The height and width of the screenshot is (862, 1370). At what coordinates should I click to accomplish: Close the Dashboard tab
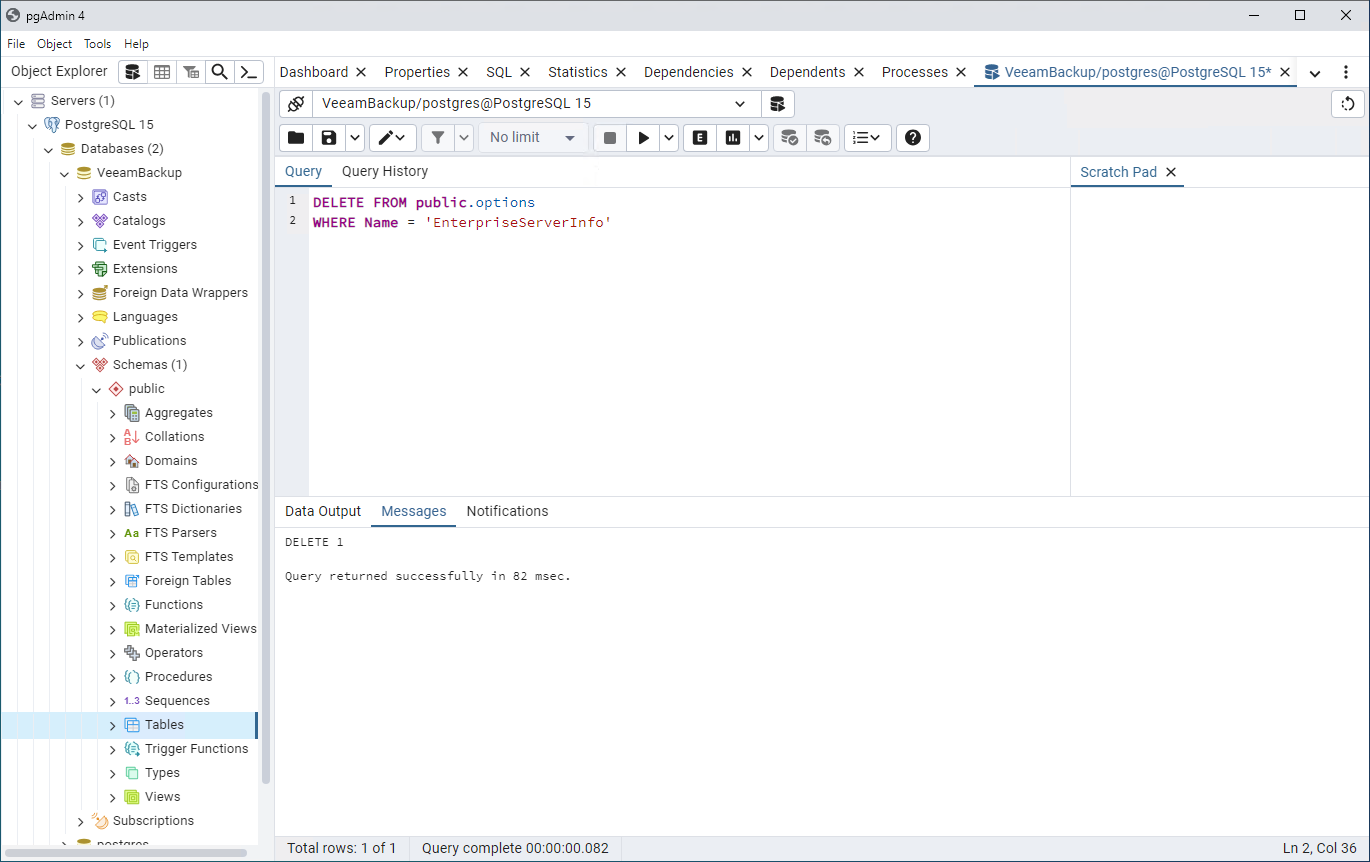[x=361, y=72]
